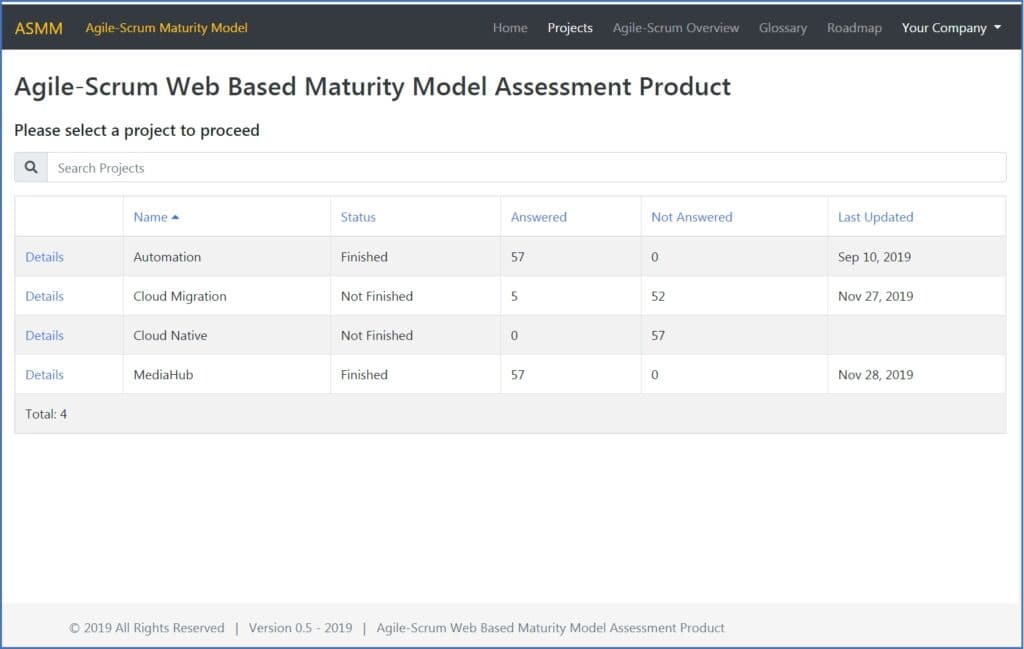Open the Home menu item

pos(510,28)
